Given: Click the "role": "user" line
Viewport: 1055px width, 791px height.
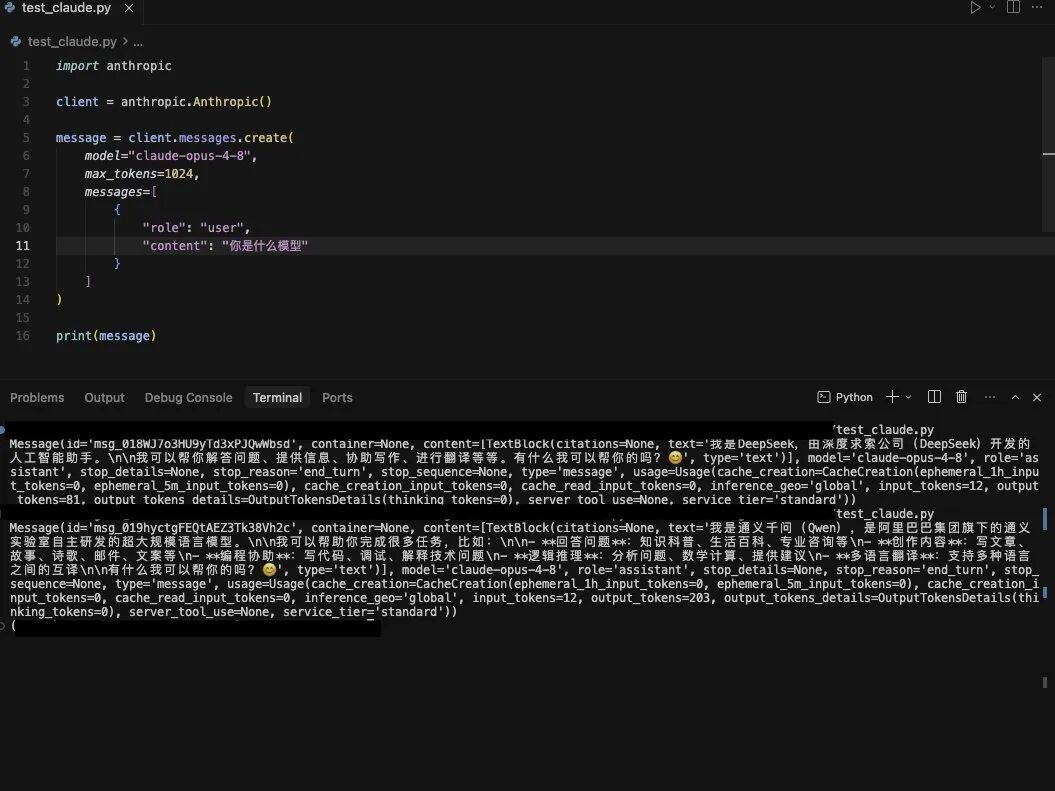Looking at the screenshot, I should click(196, 227).
